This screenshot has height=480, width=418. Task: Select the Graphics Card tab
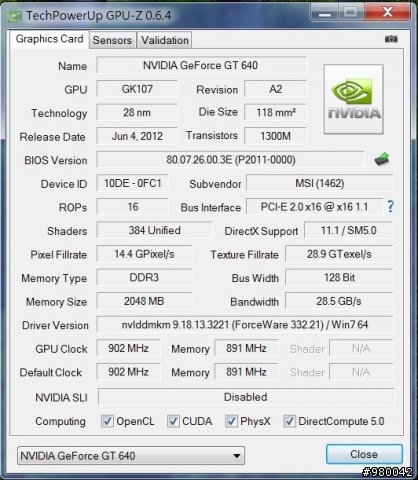pyautogui.click(x=49, y=39)
